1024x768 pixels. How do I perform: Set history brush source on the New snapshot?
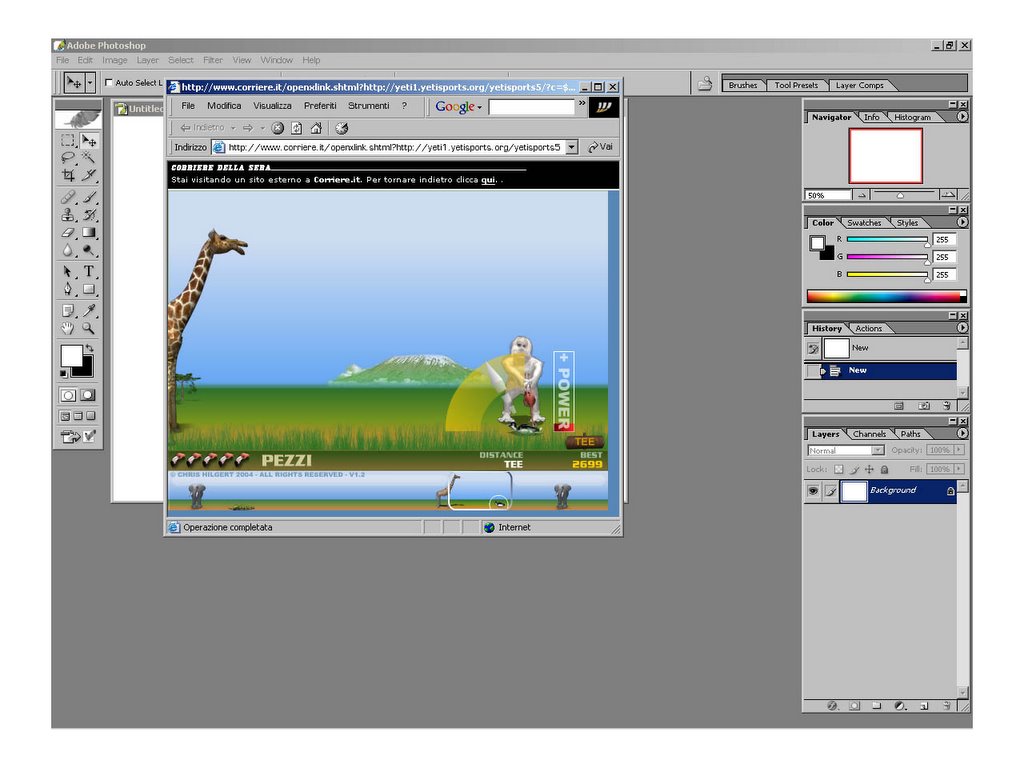tap(813, 349)
